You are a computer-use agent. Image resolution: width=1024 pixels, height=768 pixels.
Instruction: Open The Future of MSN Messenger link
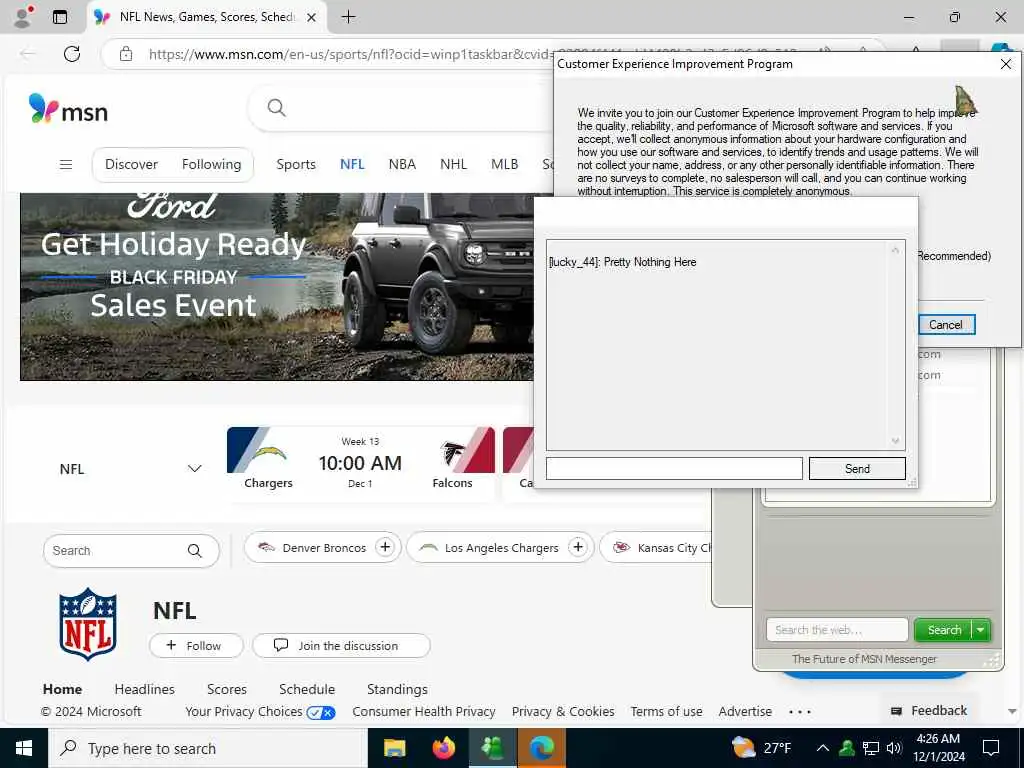[x=864, y=659]
